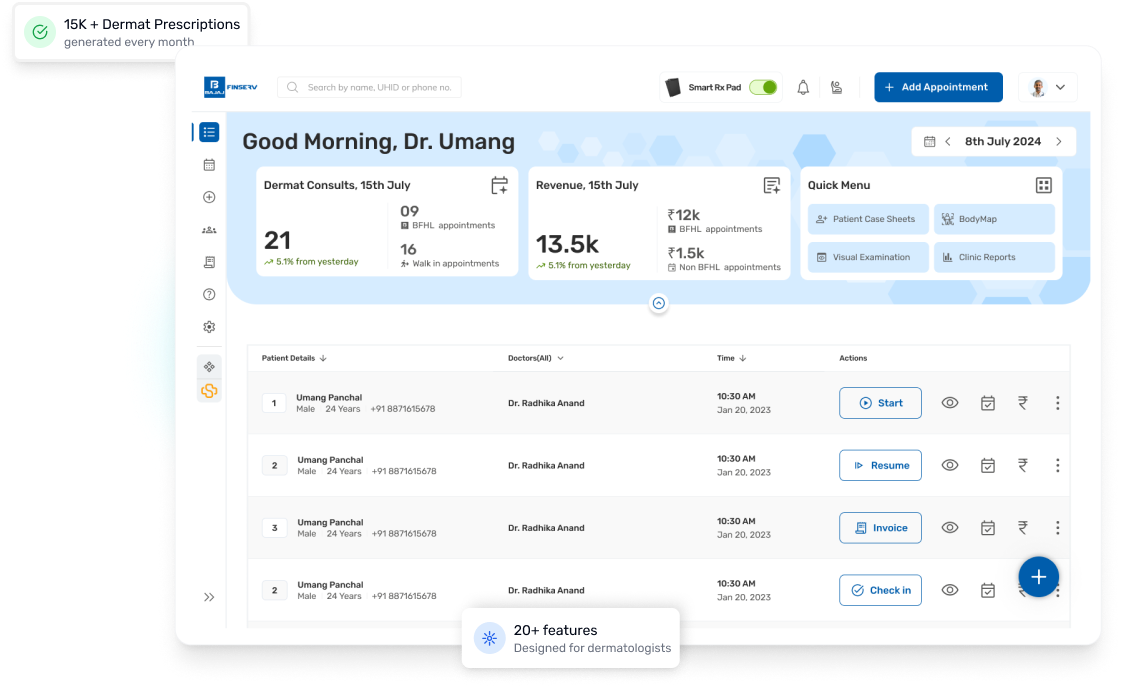The image size is (1122, 686).
Task: Open the Doctors(All) filter dropdown
Action: point(536,358)
